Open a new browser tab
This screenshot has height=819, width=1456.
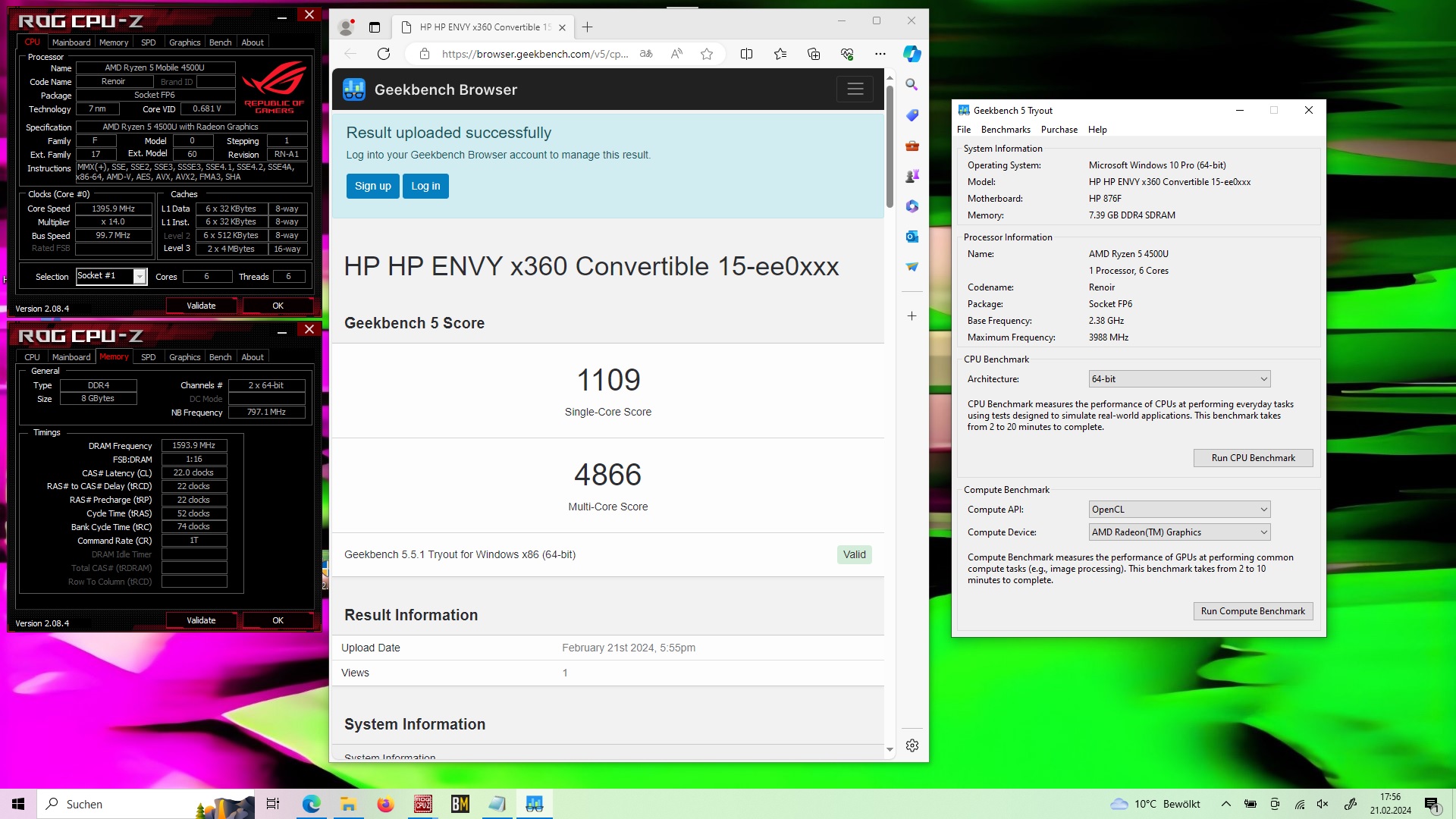click(588, 27)
